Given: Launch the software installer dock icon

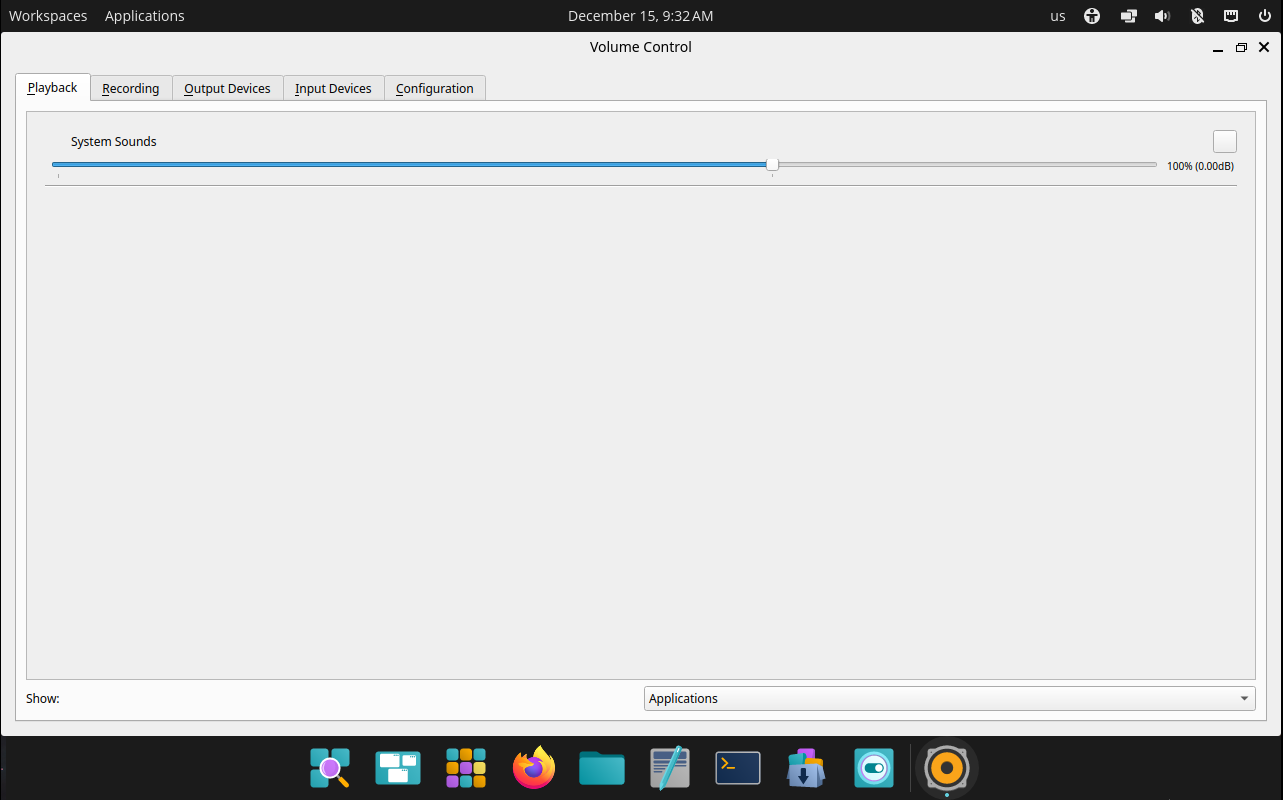Looking at the screenshot, I should point(805,768).
